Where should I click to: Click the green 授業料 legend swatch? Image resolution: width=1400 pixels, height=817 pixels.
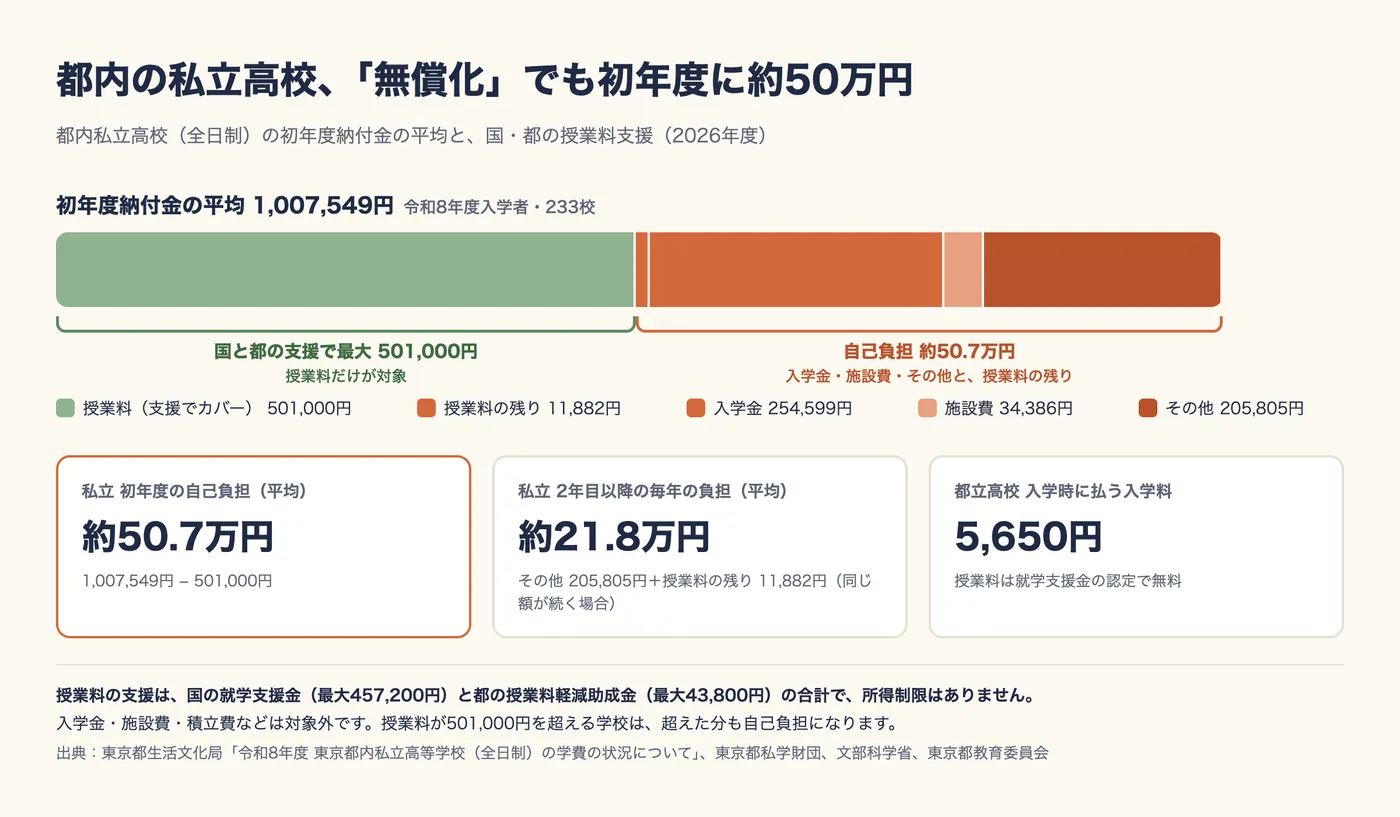pyautogui.click(x=65, y=408)
